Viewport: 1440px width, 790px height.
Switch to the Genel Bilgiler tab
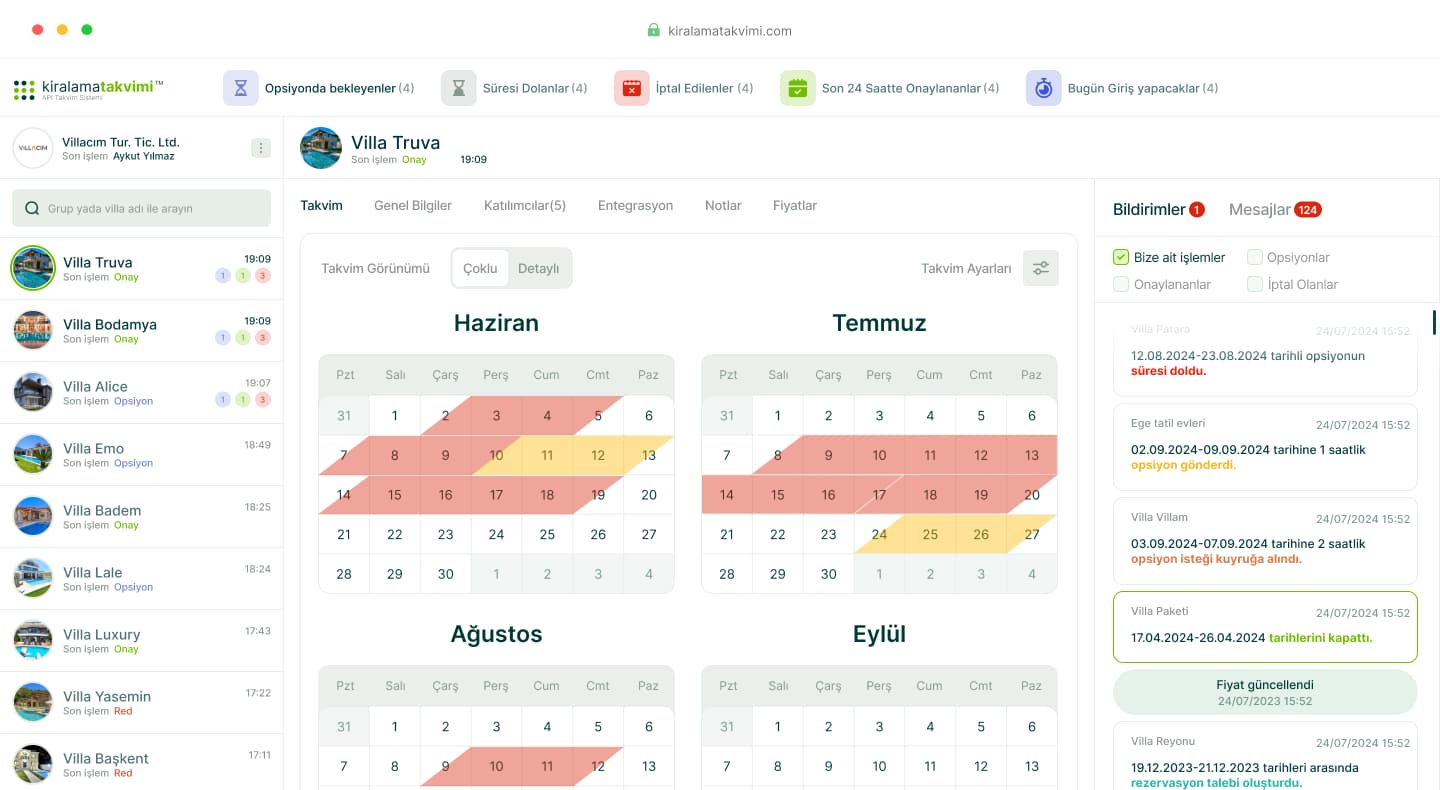[412, 205]
